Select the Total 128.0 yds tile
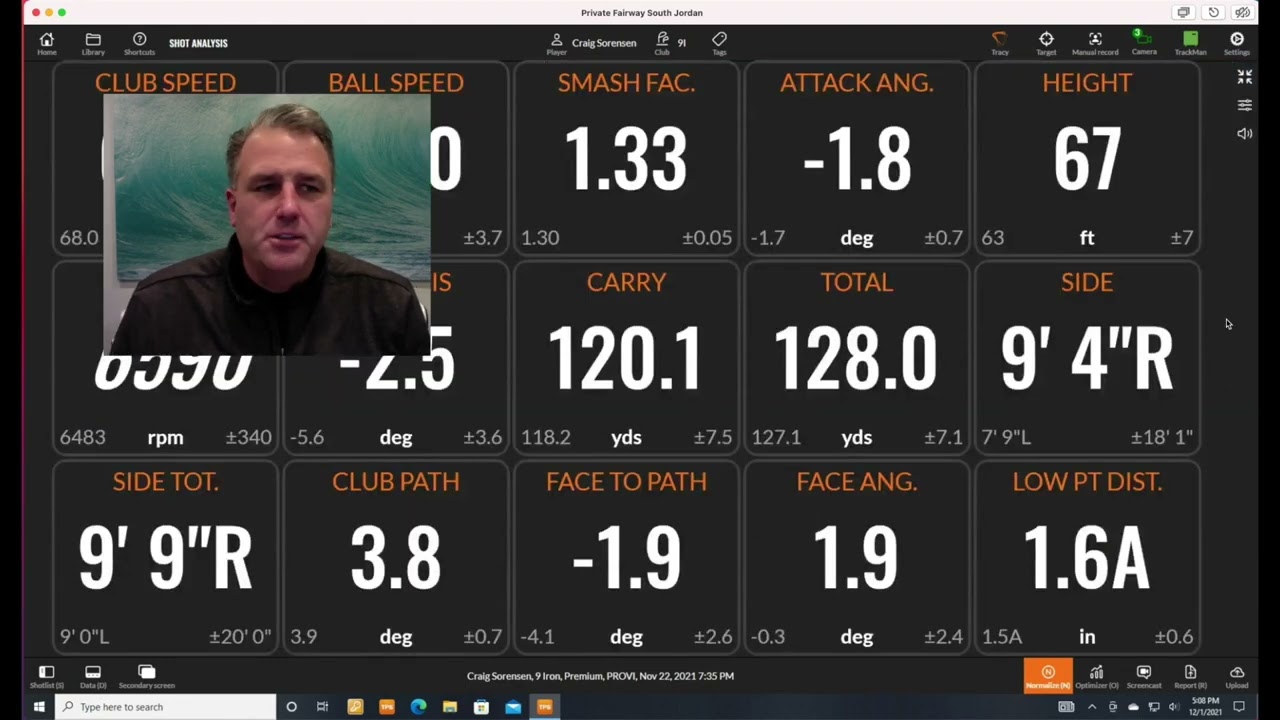The image size is (1280, 720). click(x=857, y=357)
